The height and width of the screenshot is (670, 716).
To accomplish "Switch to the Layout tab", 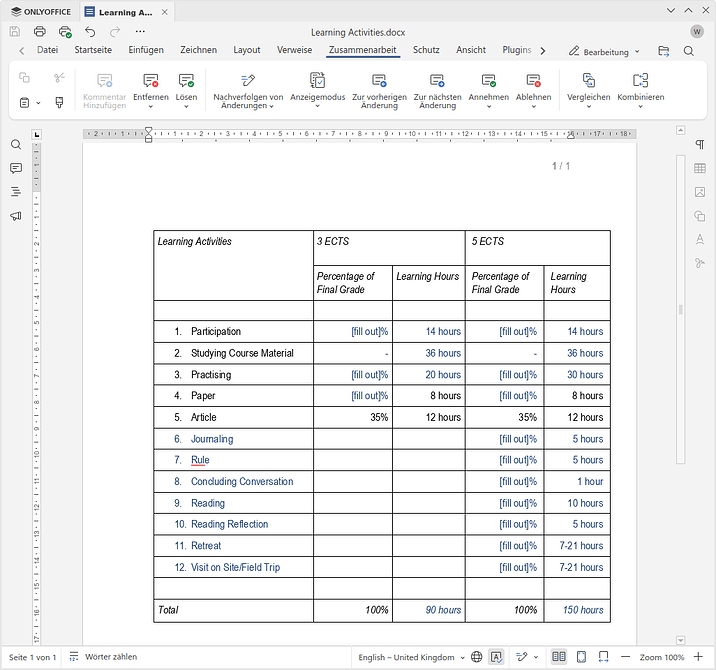I will (247, 50).
